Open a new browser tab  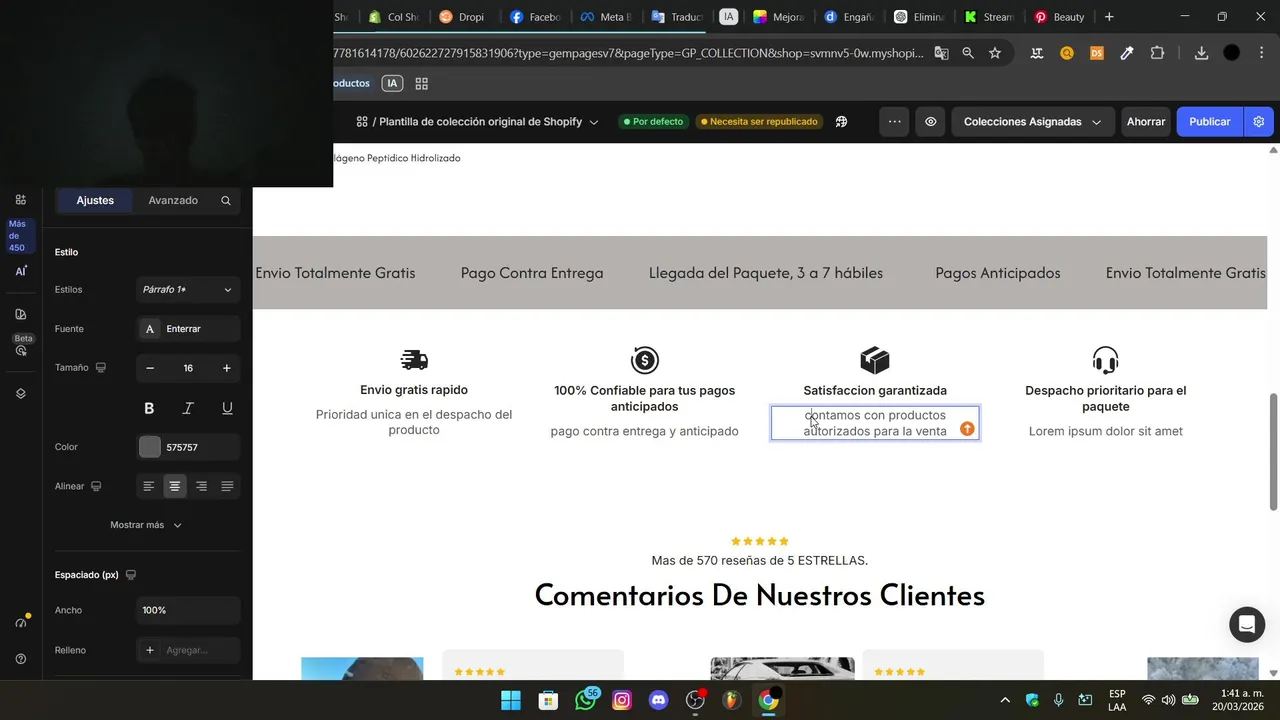tap(1109, 17)
